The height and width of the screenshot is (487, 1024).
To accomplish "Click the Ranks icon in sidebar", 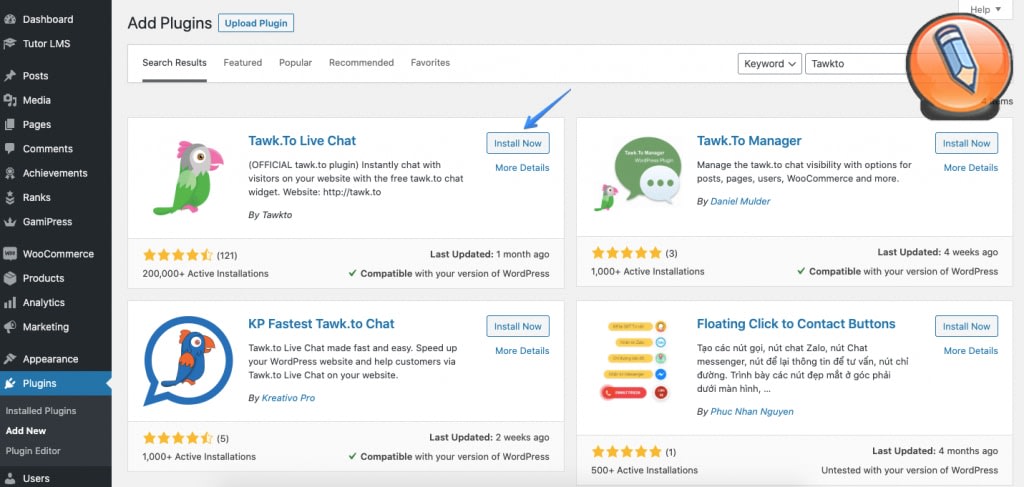I will 10,197.
